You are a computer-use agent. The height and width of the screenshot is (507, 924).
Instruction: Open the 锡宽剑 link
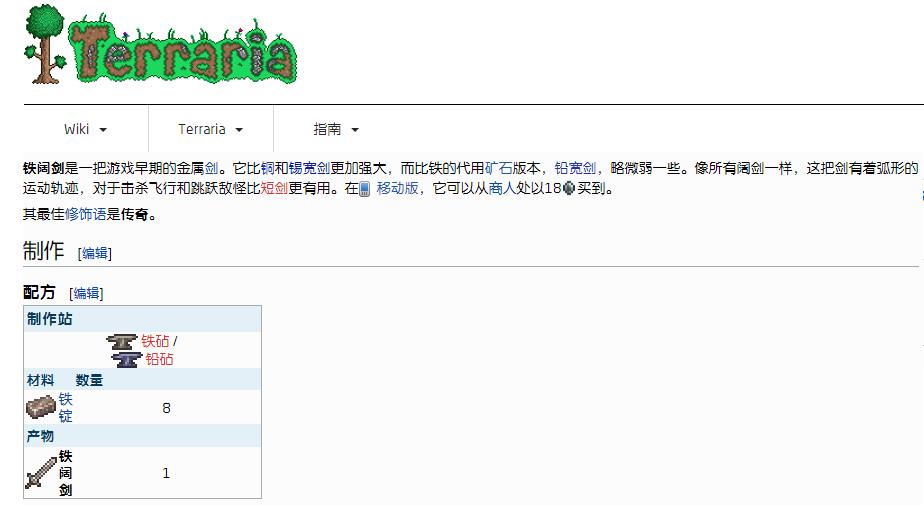click(x=309, y=169)
